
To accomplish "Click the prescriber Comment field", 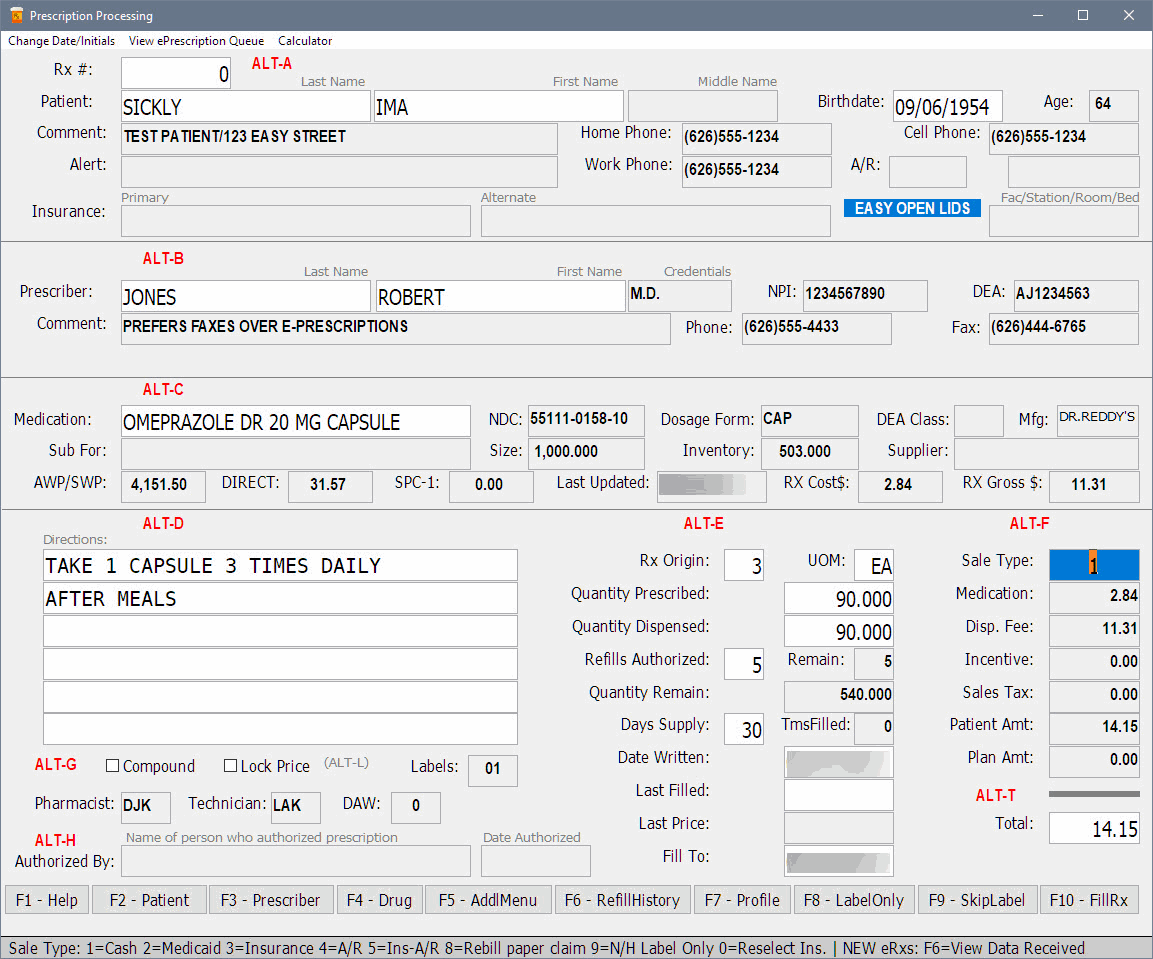I will [x=396, y=328].
